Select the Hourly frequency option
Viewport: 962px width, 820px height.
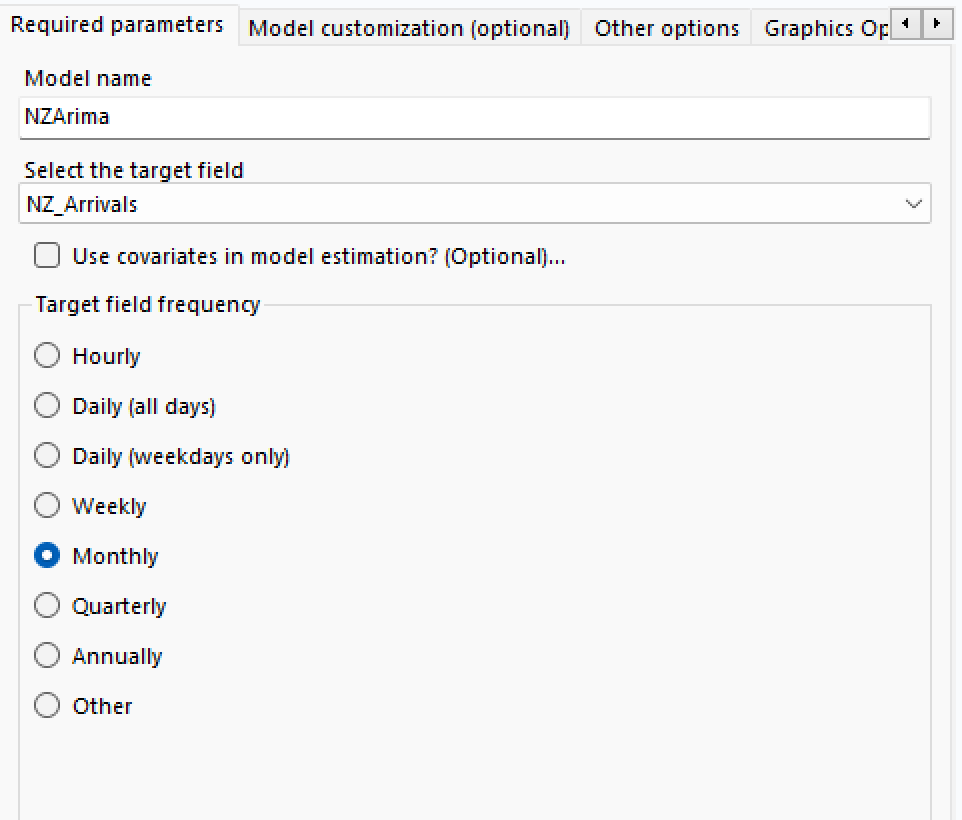pyautogui.click(x=47, y=356)
